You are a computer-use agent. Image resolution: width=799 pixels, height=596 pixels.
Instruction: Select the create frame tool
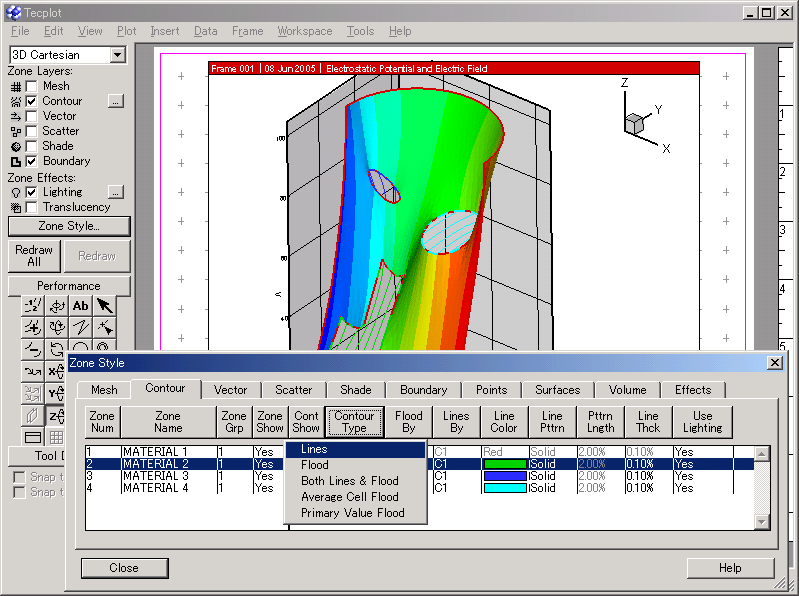coord(33,437)
